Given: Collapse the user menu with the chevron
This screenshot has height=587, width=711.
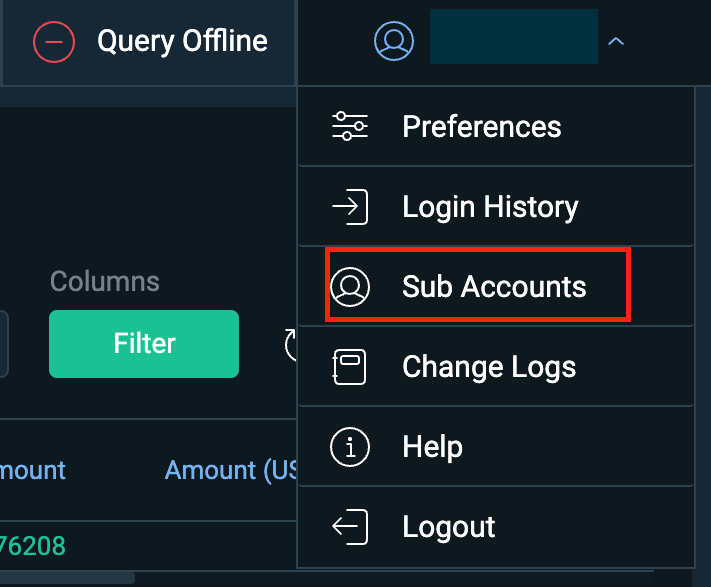Looking at the screenshot, I should (615, 42).
